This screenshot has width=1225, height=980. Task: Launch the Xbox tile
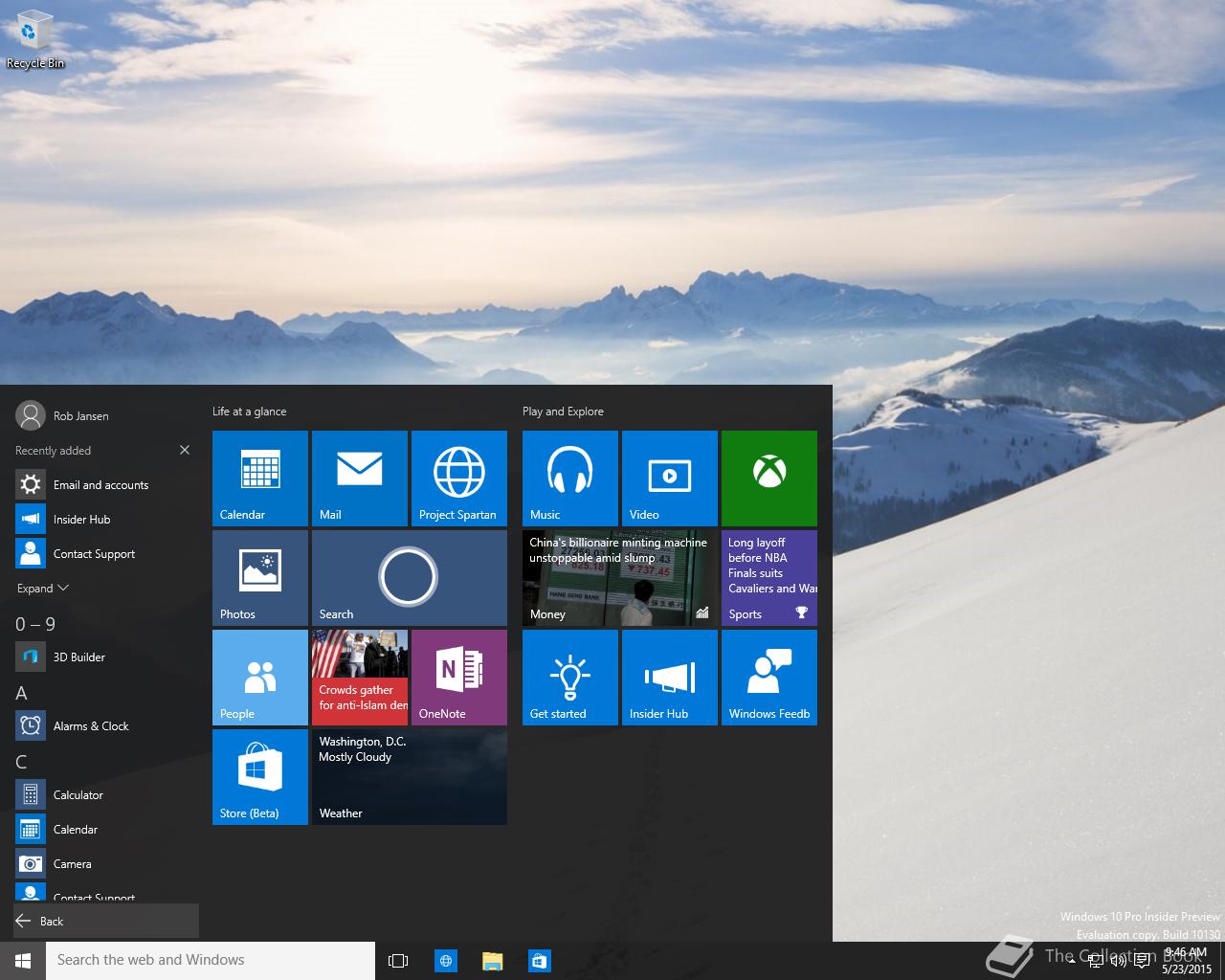click(769, 479)
